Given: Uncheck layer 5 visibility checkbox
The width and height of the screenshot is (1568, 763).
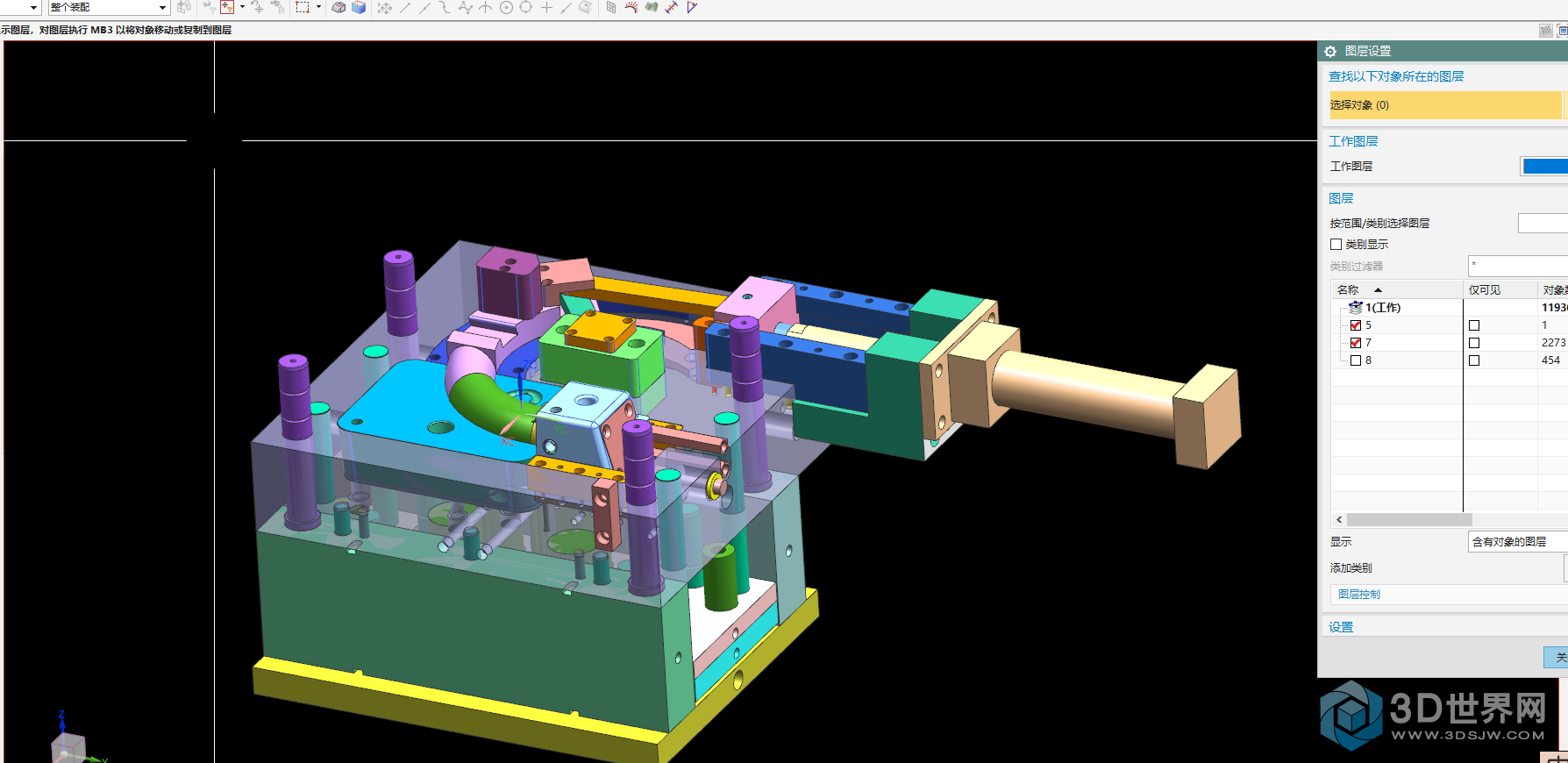Looking at the screenshot, I should 1356,325.
